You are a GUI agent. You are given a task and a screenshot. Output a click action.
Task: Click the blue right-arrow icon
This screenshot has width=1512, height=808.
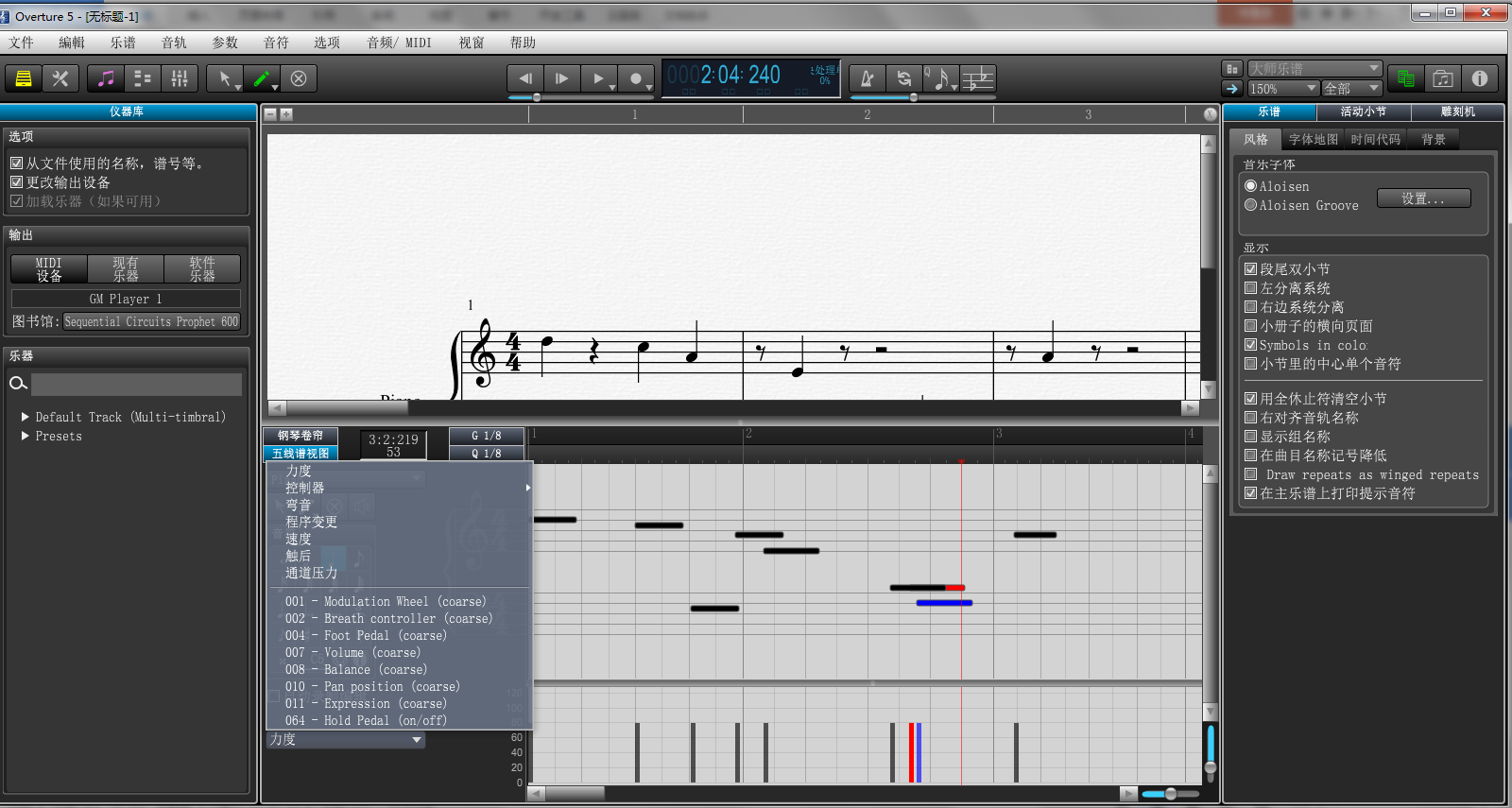1231,88
